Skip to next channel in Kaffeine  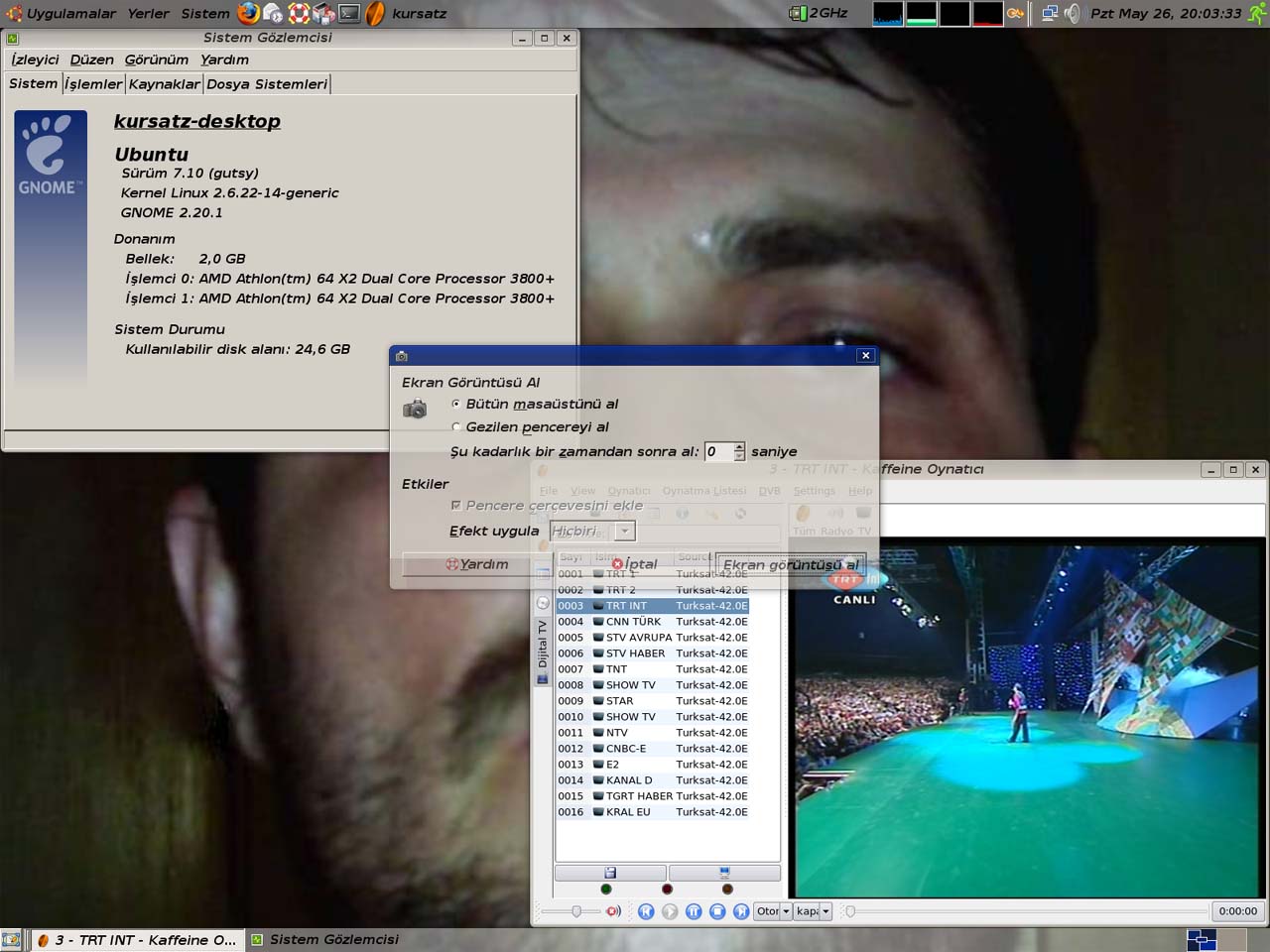[x=741, y=911]
